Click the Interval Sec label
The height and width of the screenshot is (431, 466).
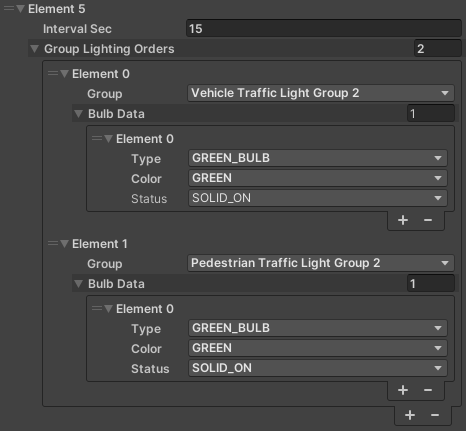point(77,29)
